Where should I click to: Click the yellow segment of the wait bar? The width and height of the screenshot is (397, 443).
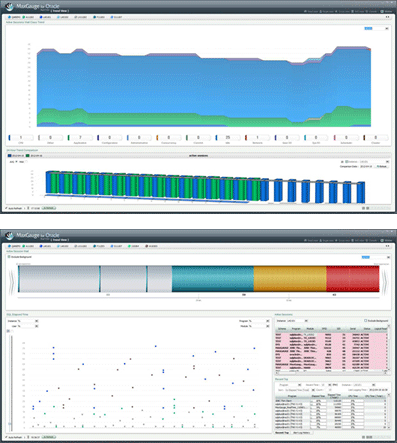pos(290,279)
